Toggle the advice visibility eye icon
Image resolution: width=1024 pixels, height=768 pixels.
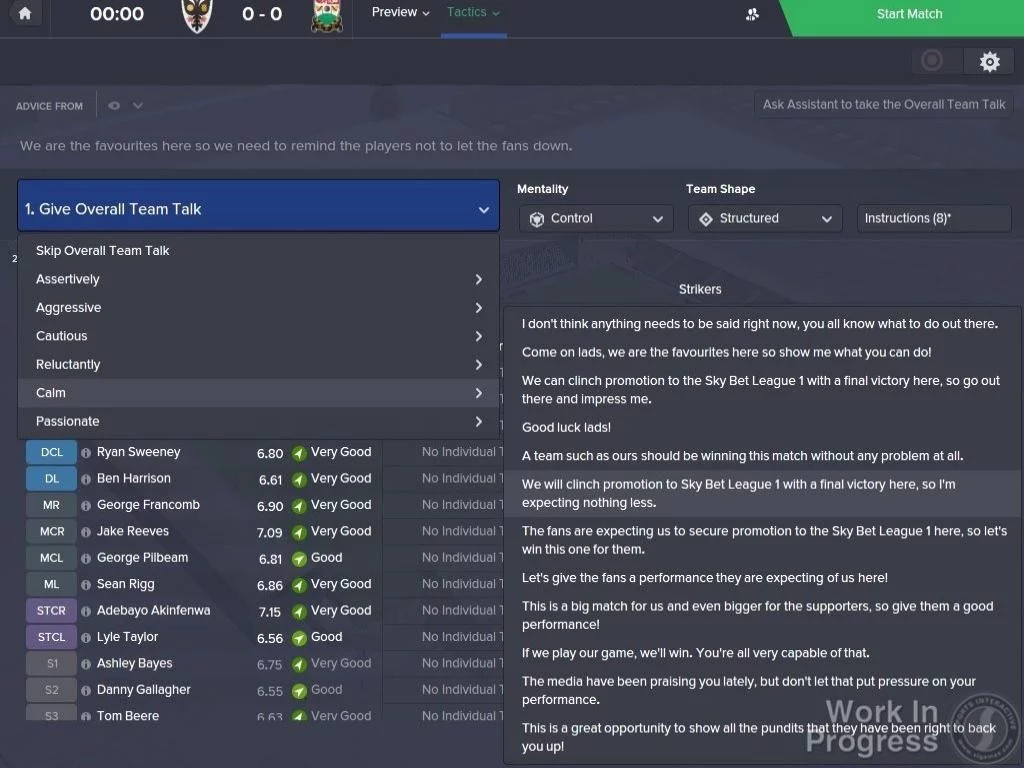(114, 106)
